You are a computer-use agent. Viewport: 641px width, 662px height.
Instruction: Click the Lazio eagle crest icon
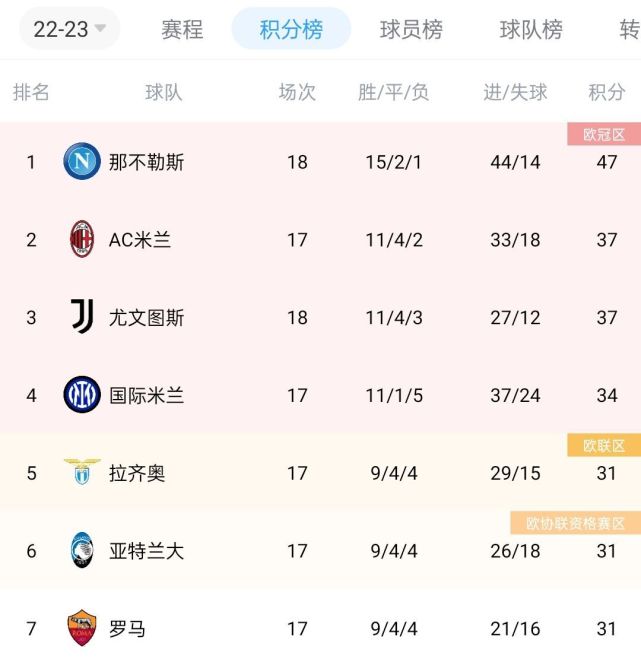pyautogui.click(x=82, y=473)
